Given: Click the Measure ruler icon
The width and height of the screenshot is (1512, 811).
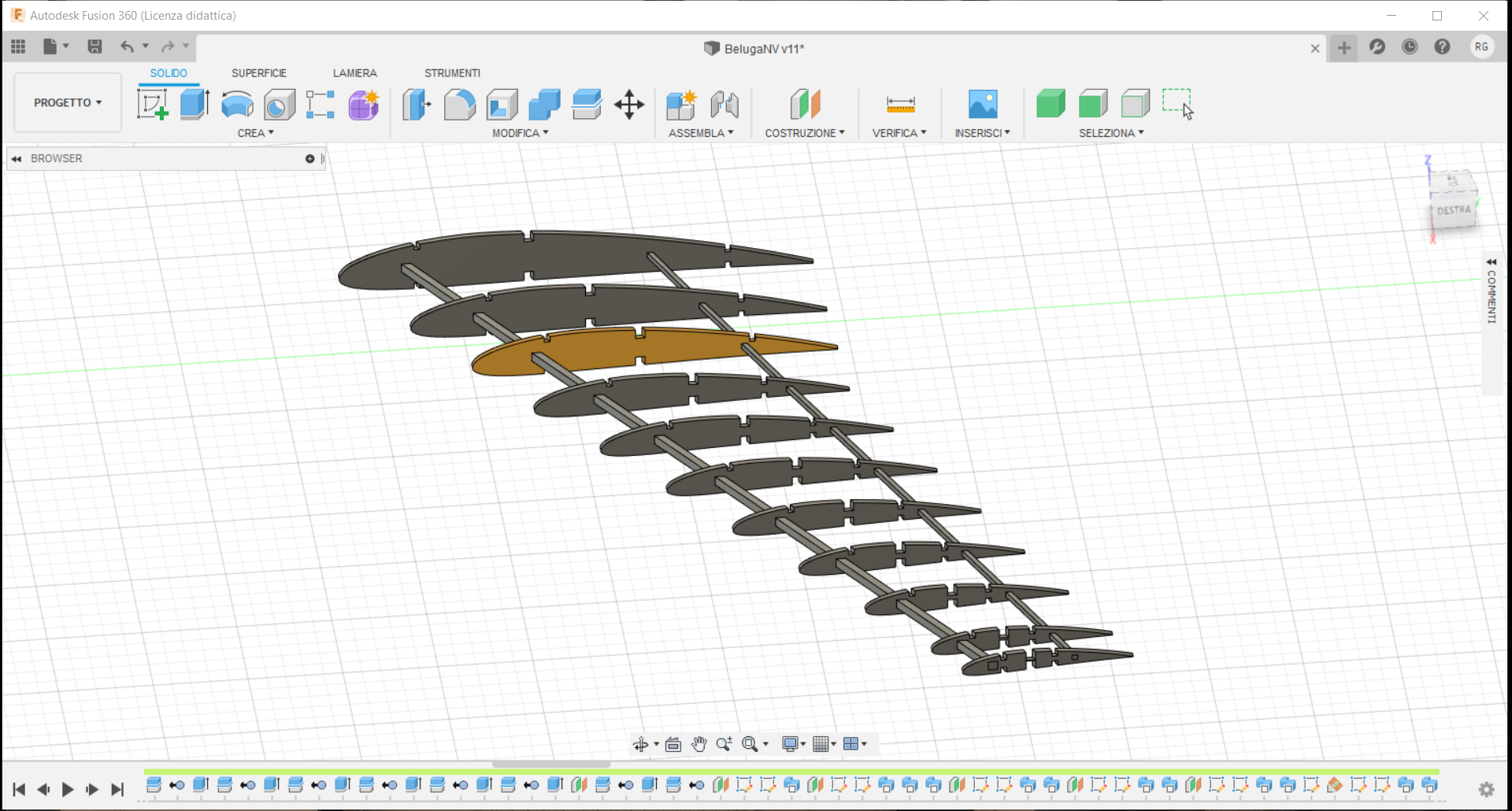Looking at the screenshot, I should [x=900, y=104].
